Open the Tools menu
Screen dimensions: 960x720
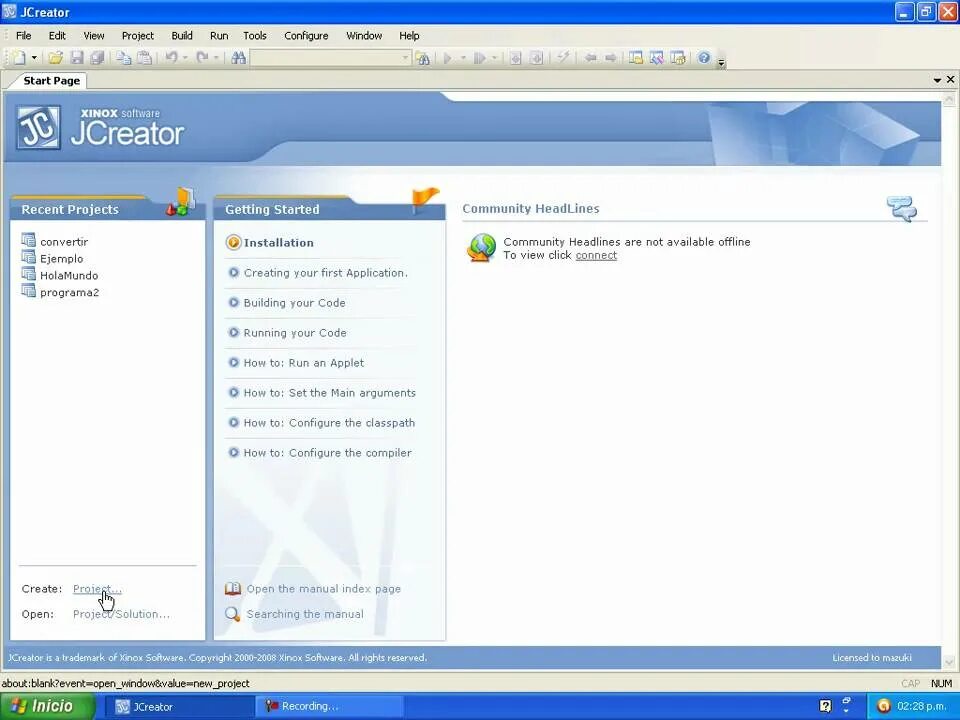point(255,36)
